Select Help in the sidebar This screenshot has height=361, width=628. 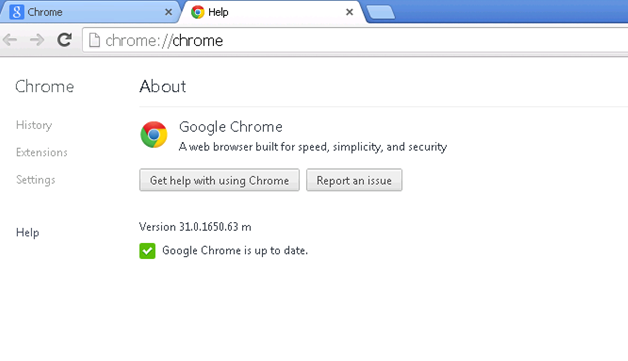(28, 233)
